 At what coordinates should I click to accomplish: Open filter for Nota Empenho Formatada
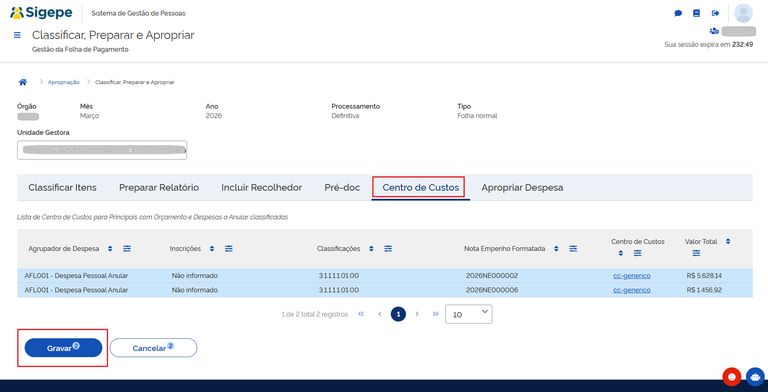point(573,248)
